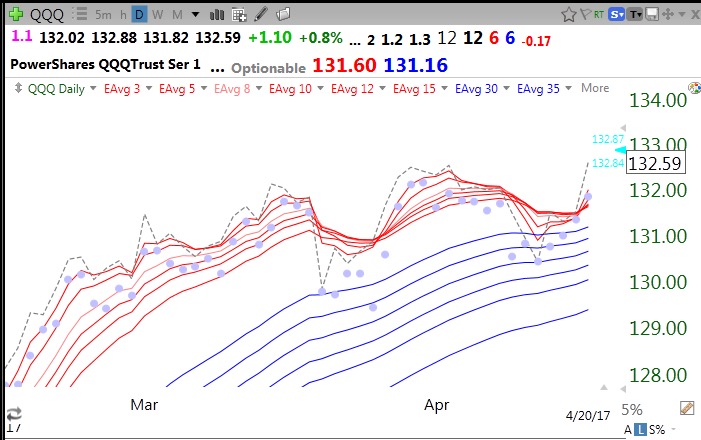Select the pencil drawing tools icon
Image resolution: width=701 pixels, height=440 pixels.
point(261,14)
